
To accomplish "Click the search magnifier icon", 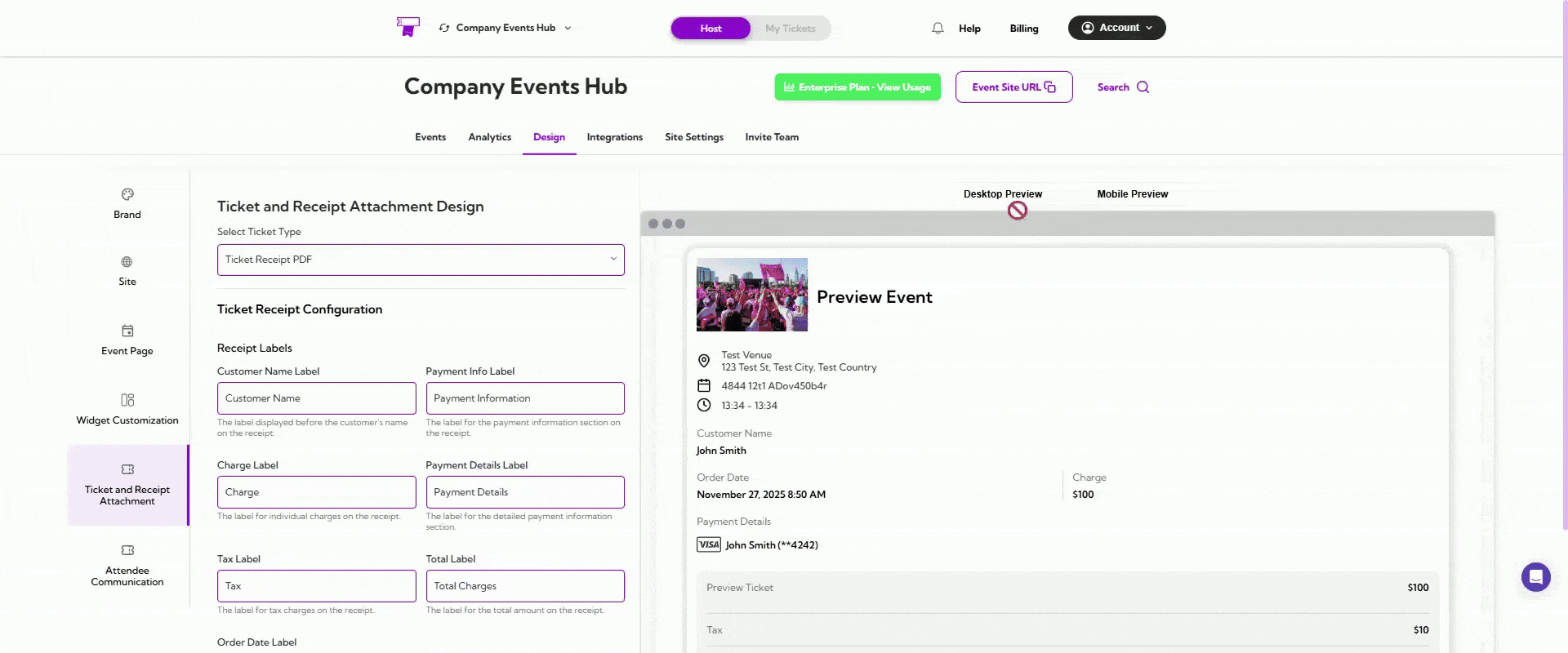I will (x=1143, y=87).
